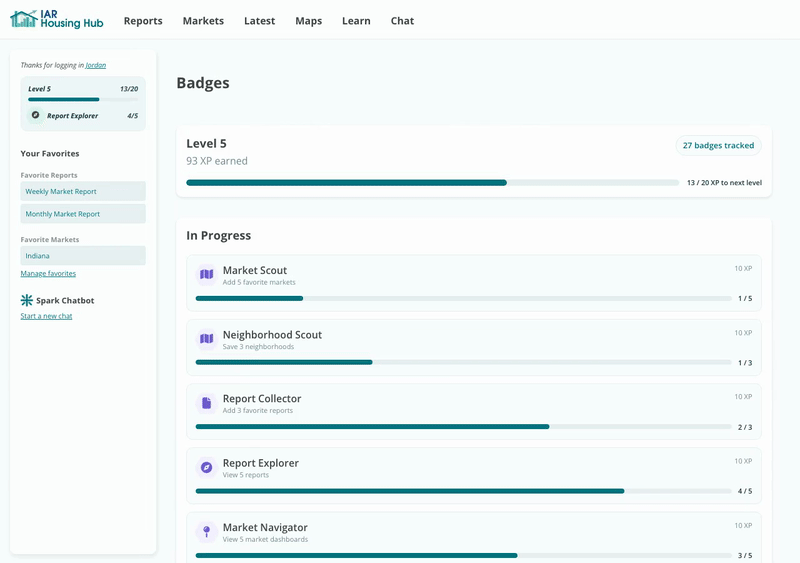
Task: Click the 10 XP label on Market Scout
Action: coord(743,268)
